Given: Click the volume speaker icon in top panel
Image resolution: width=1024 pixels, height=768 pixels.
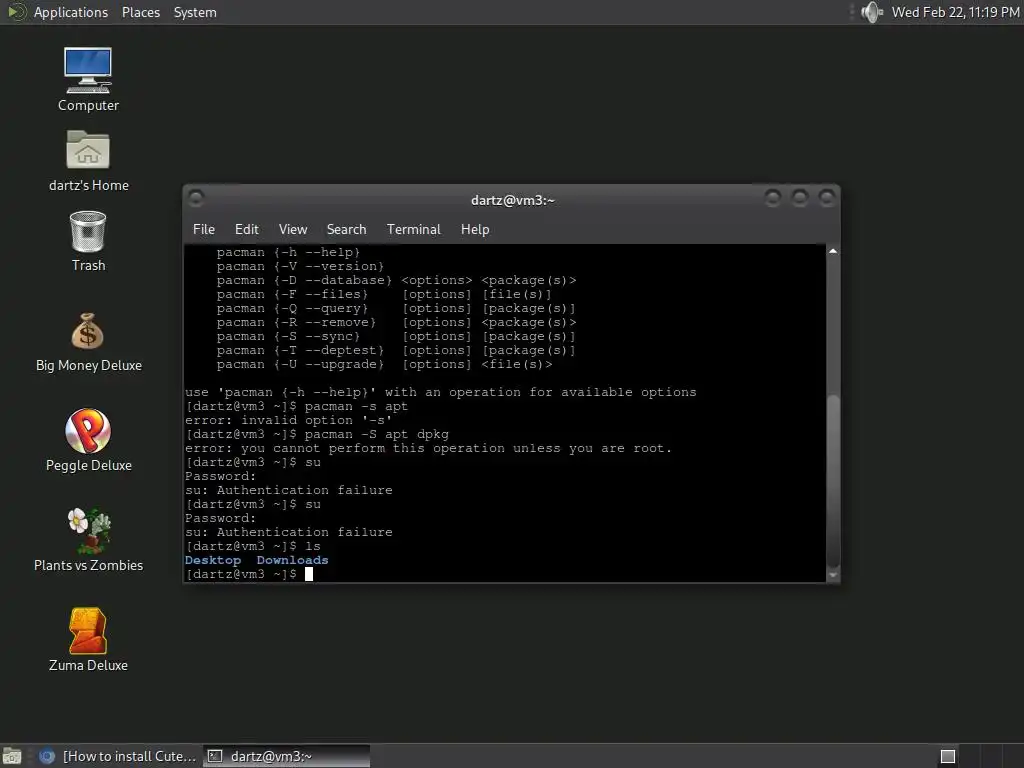Looking at the screenshot, I should tap(871, 12).
